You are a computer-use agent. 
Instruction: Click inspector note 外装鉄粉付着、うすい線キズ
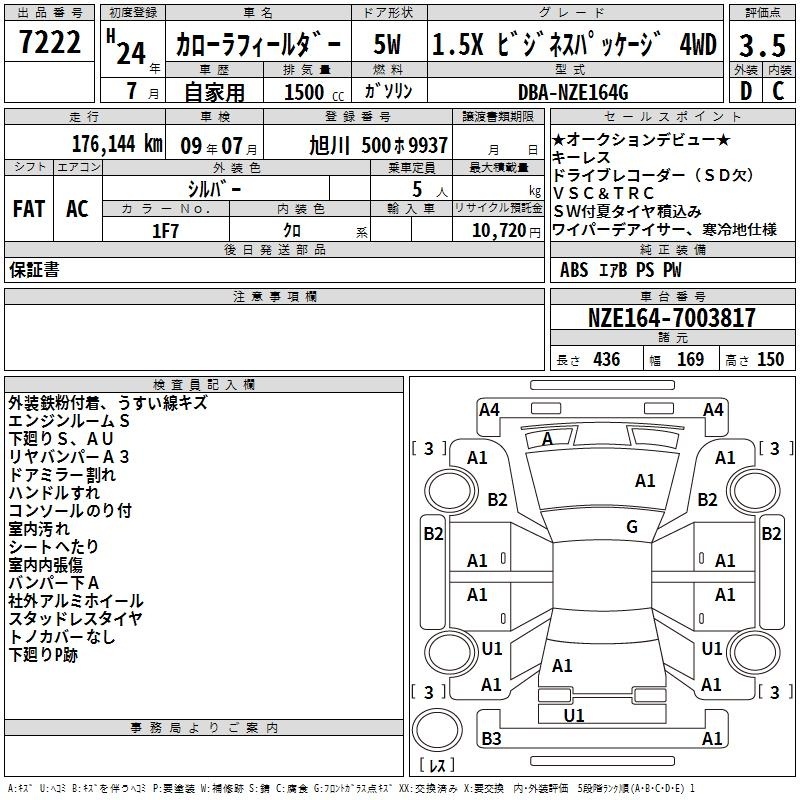click(108, 403)
